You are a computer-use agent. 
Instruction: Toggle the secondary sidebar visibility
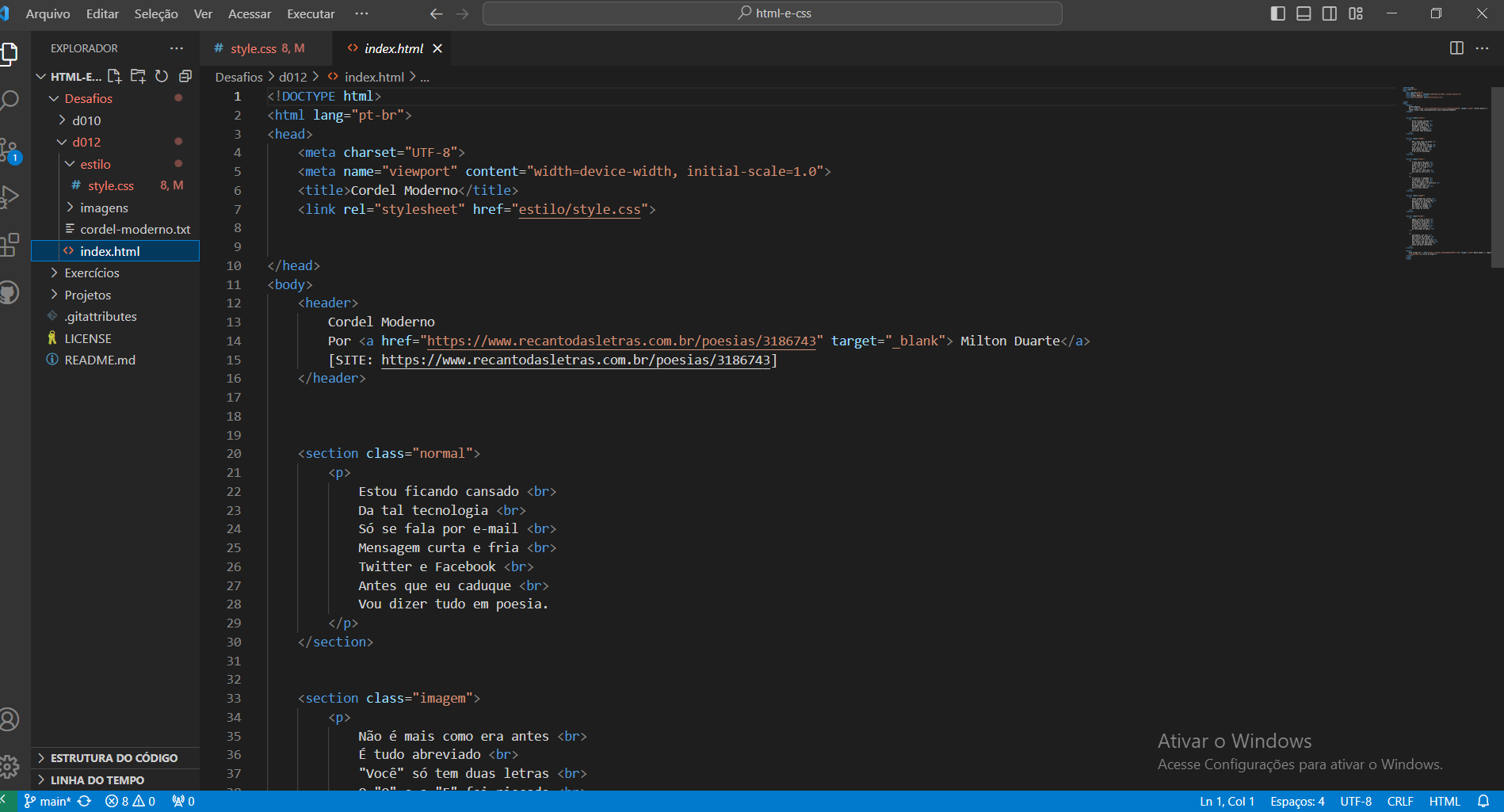(x=1329, y=13)
